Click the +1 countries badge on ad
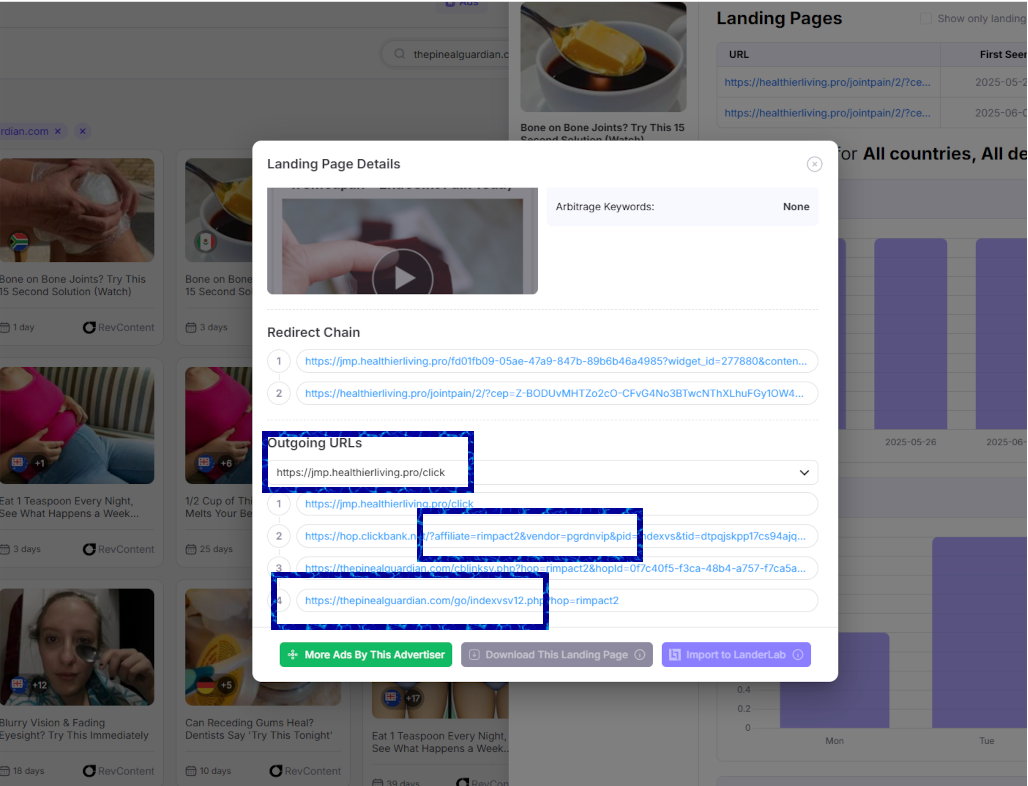The image size is (1028, 786). (x=39, y=463)
